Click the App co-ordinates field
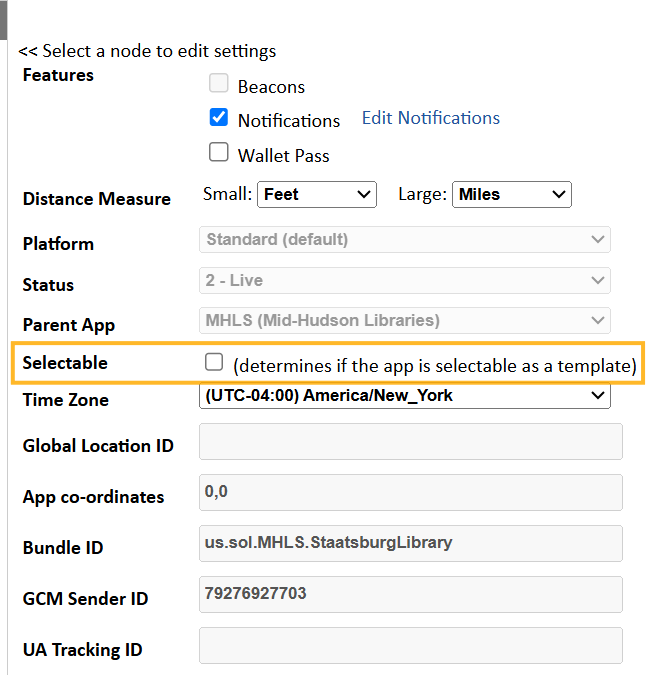The width and height of the screenshot is (665, 675). tap(411, 492)
